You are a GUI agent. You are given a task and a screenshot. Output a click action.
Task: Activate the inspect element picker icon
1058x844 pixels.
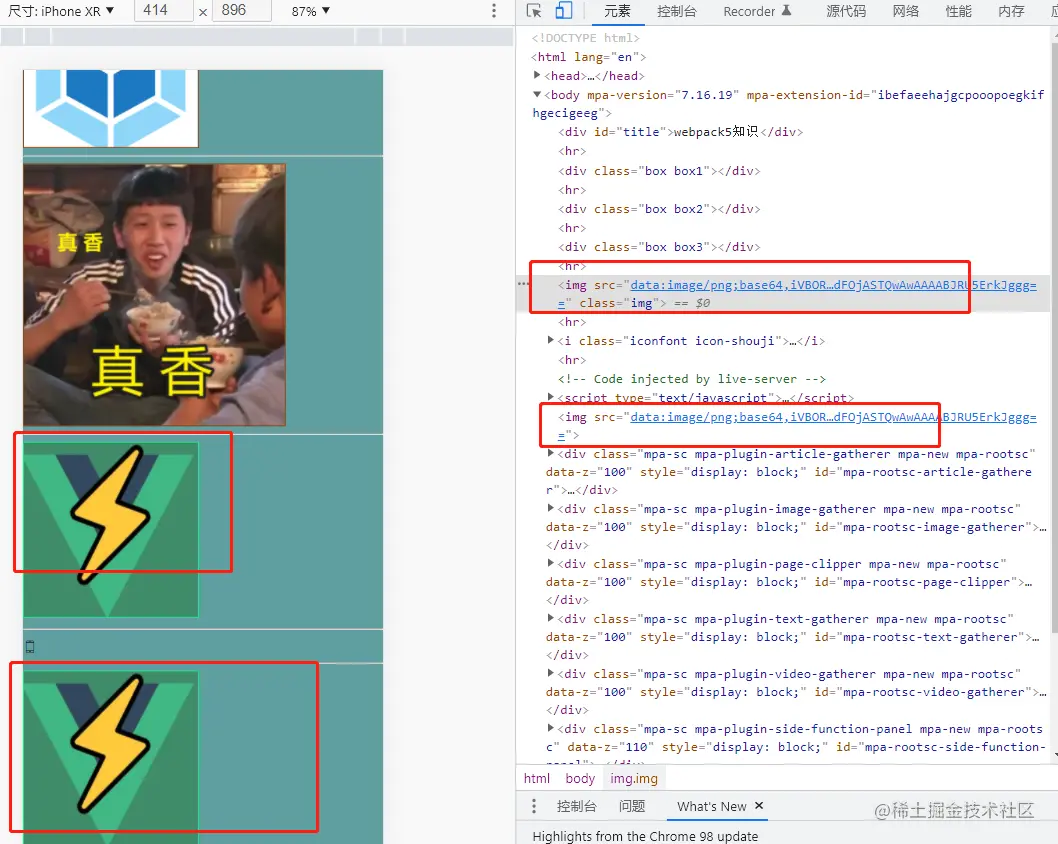click(x=534, y=11)
